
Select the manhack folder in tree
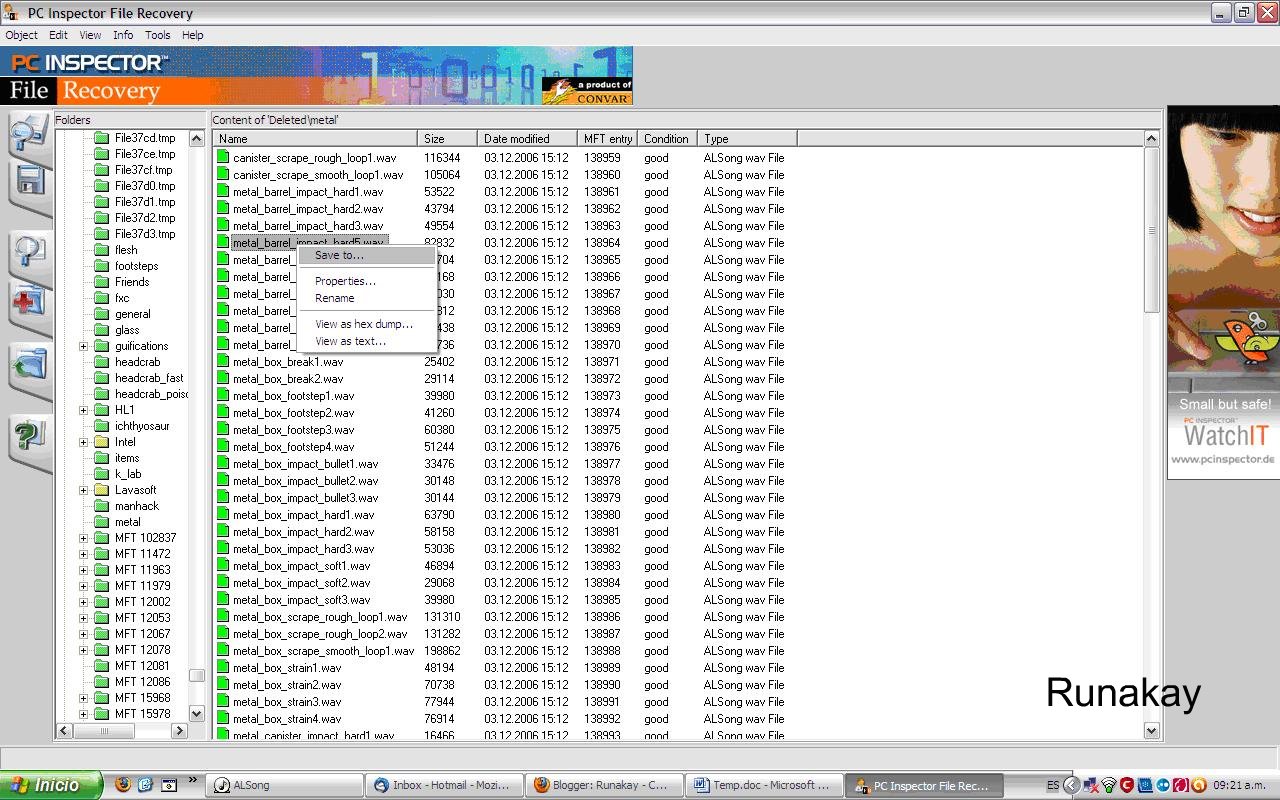(x=136, y=506)
